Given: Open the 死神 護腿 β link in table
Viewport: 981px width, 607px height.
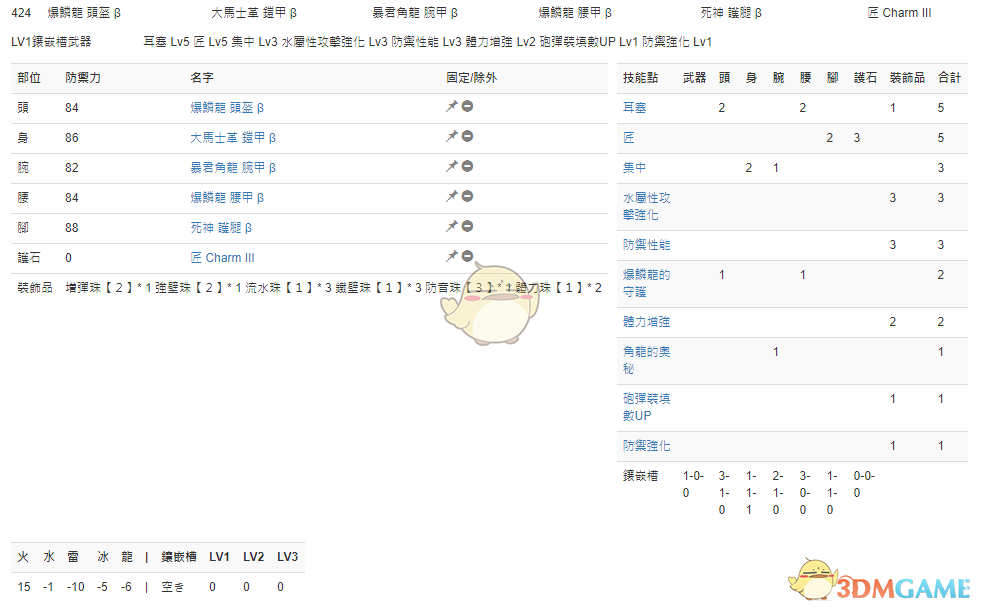Looking at the screenshot, I should point(221,228).
